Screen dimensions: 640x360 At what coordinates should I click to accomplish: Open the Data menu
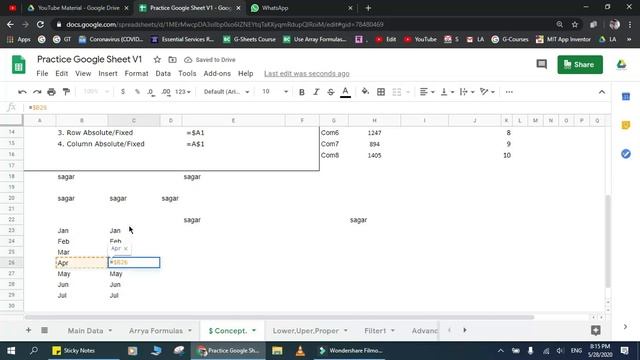click(163, 73)
